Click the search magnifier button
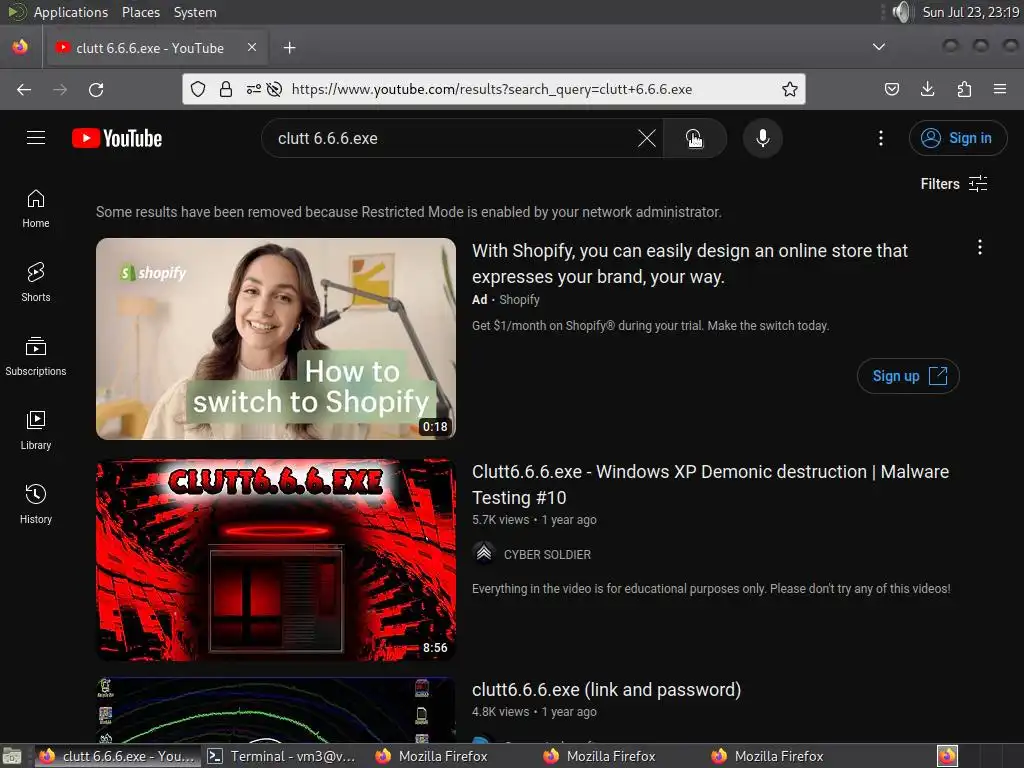Screen dimensions: 1024x768 pos(694,138)
